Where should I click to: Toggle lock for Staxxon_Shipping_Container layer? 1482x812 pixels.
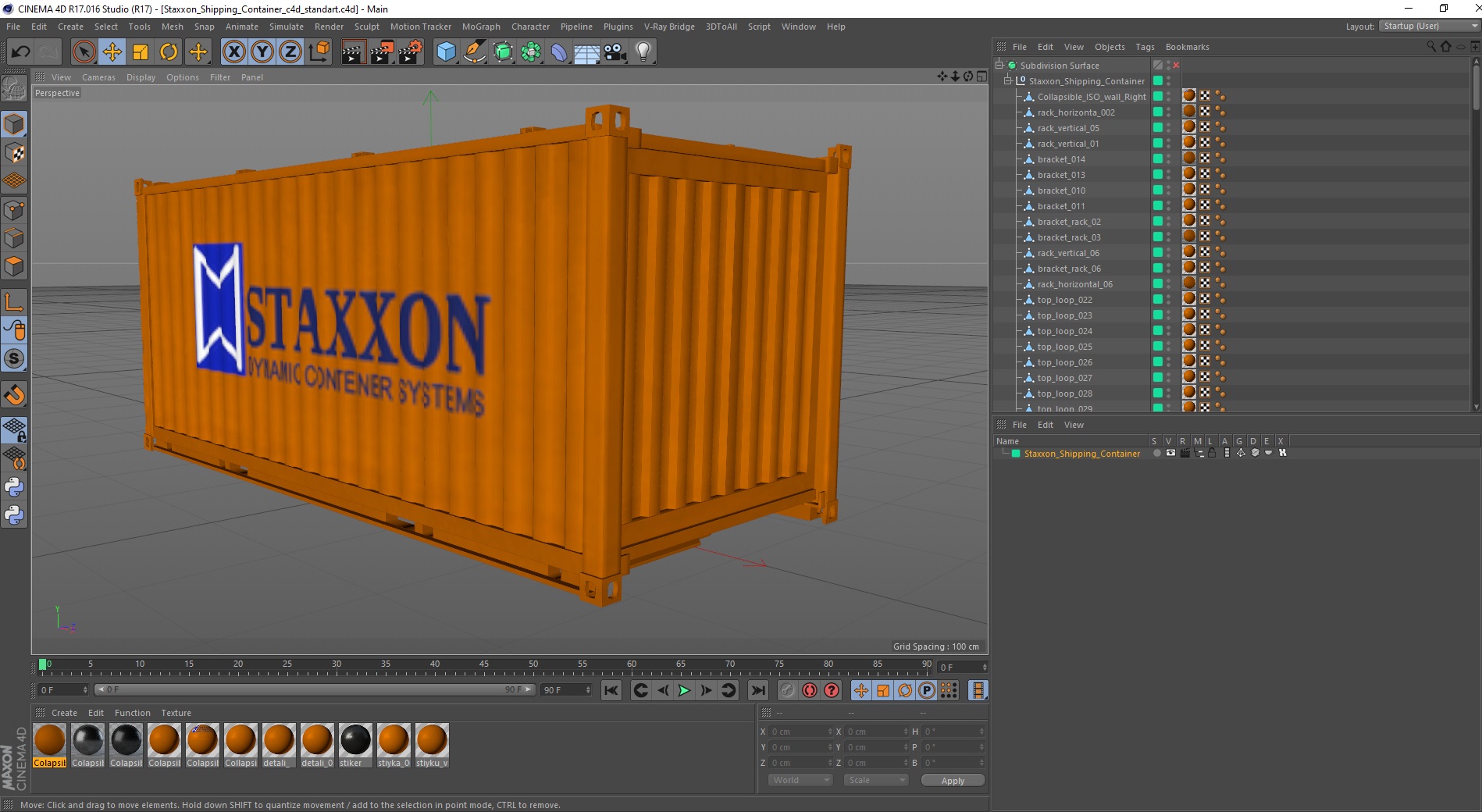pos(1212,453)
